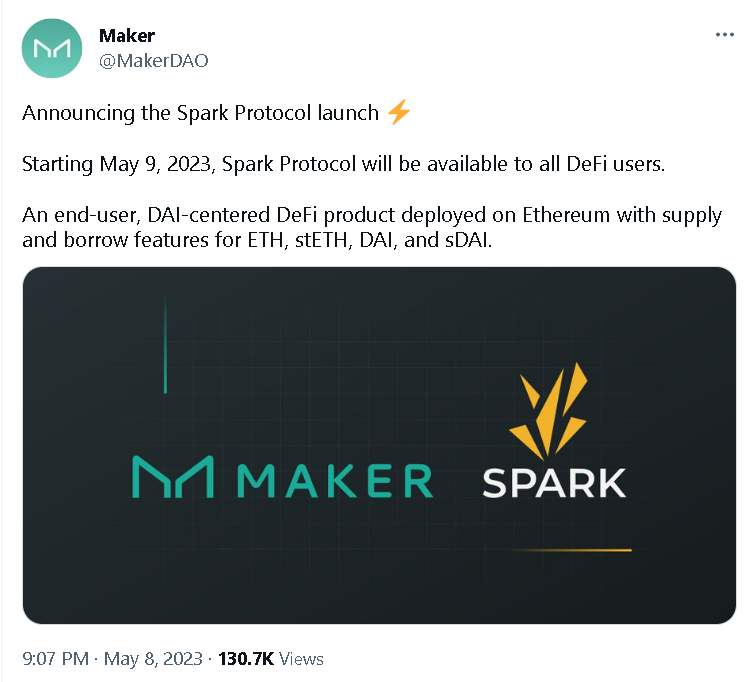755x682 pixels.
Task: Click the teal Maker M logo in image
Action: pyautogui.click(x=173, y=476)
